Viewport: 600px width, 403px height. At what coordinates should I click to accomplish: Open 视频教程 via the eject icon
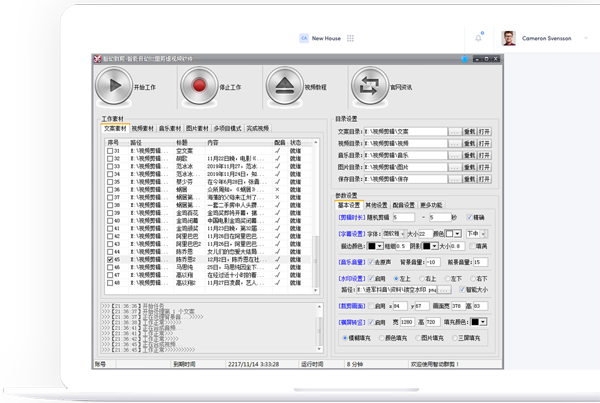point(285,87)
